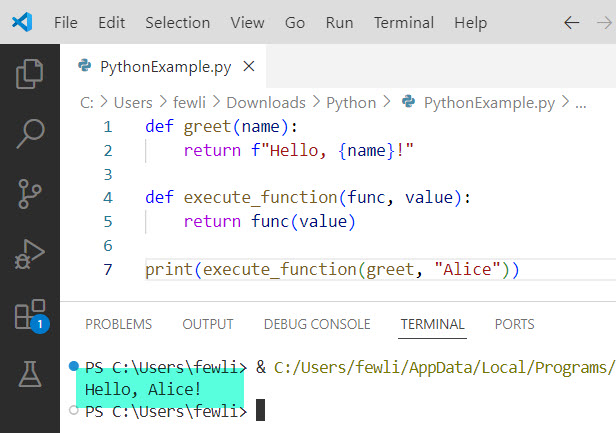
Task: Click the Hello, Alice! terminal output
Action: [x=143, y=390]
